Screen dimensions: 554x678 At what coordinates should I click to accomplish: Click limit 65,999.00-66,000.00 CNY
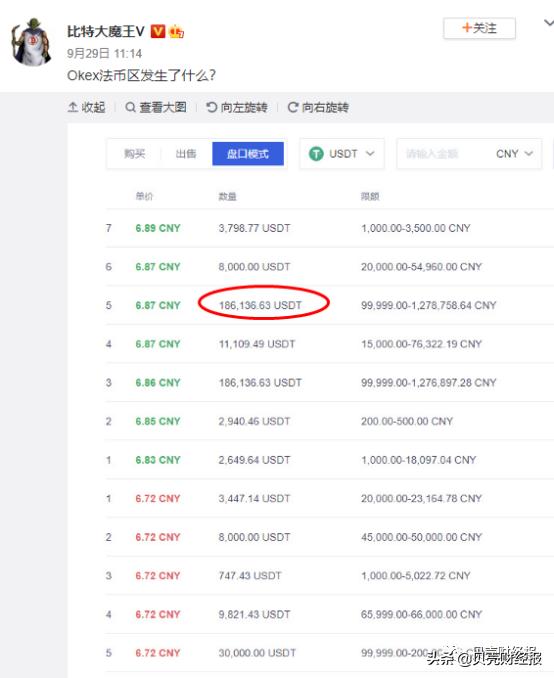pos(421,614)
